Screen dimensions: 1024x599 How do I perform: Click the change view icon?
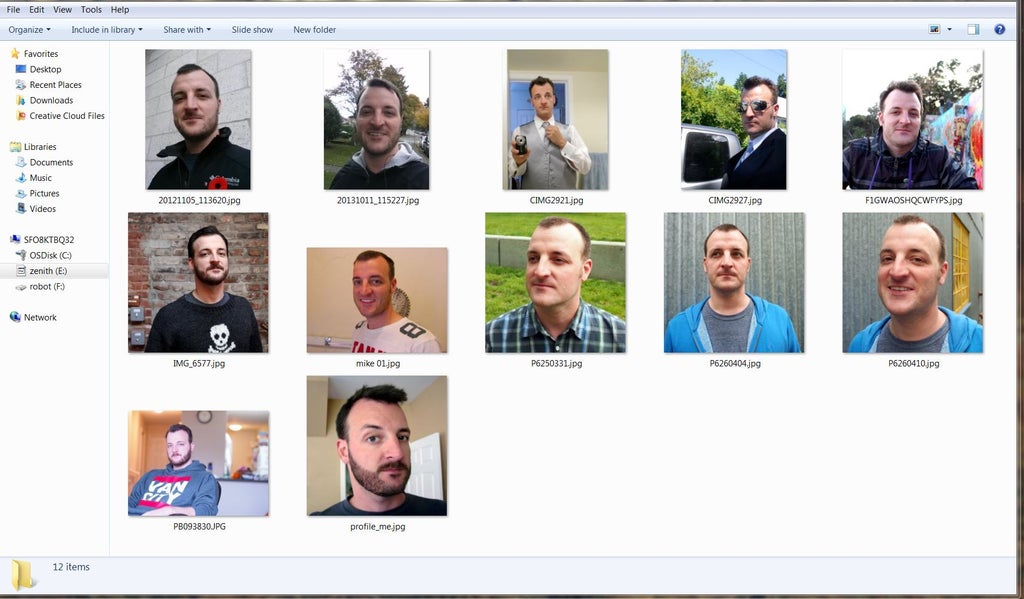935,29
